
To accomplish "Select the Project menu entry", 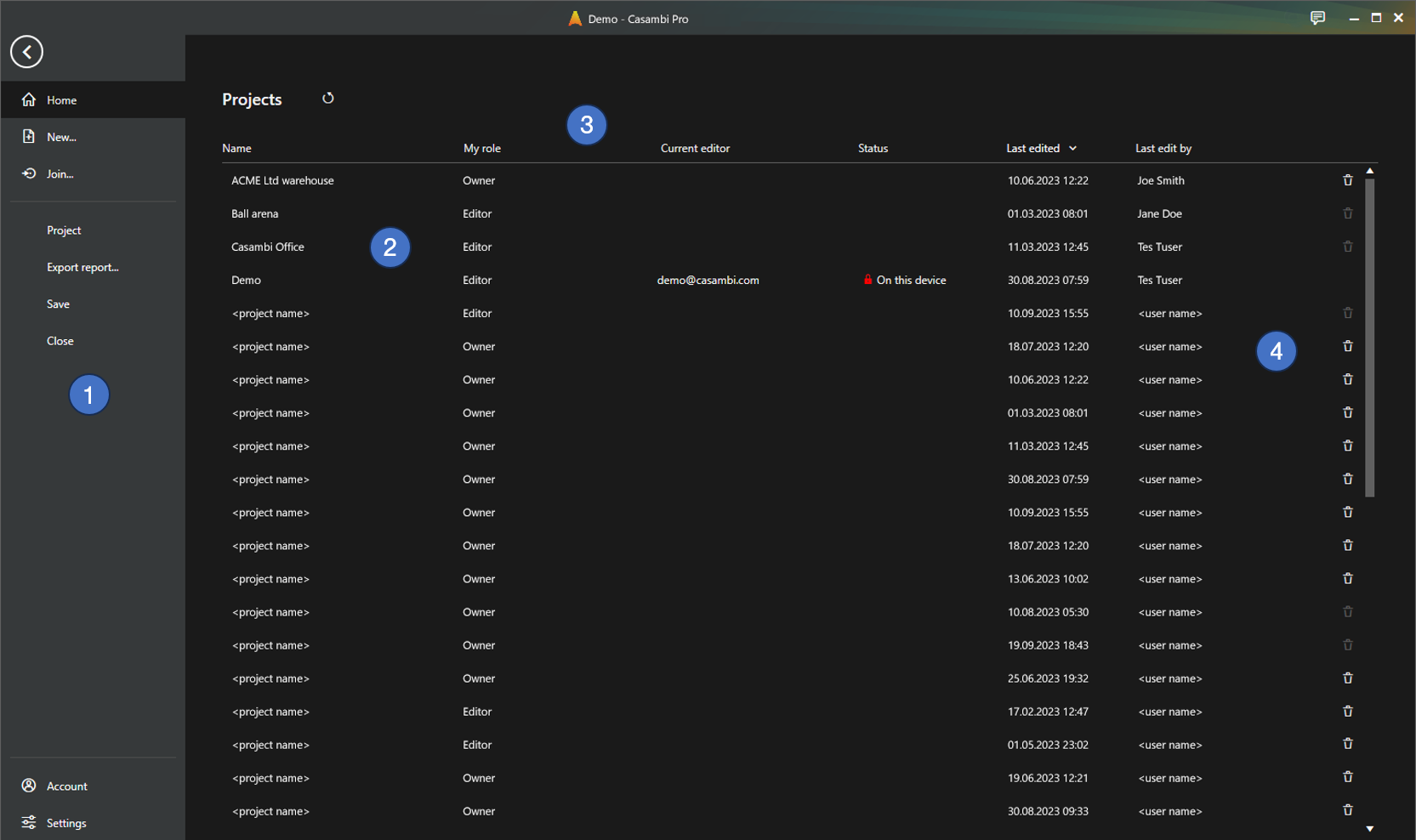I will [x=64, y=230].
